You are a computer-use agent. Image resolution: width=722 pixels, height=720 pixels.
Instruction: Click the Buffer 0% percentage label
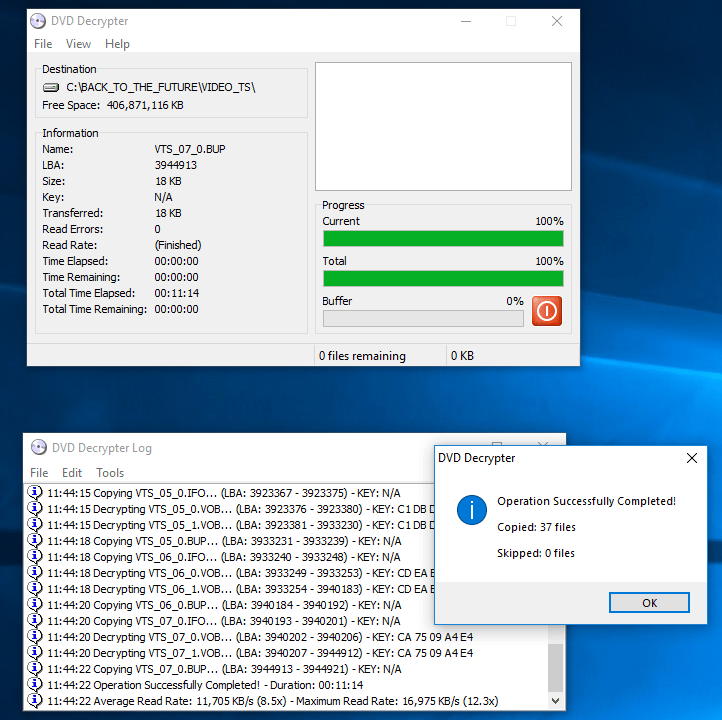515,301
